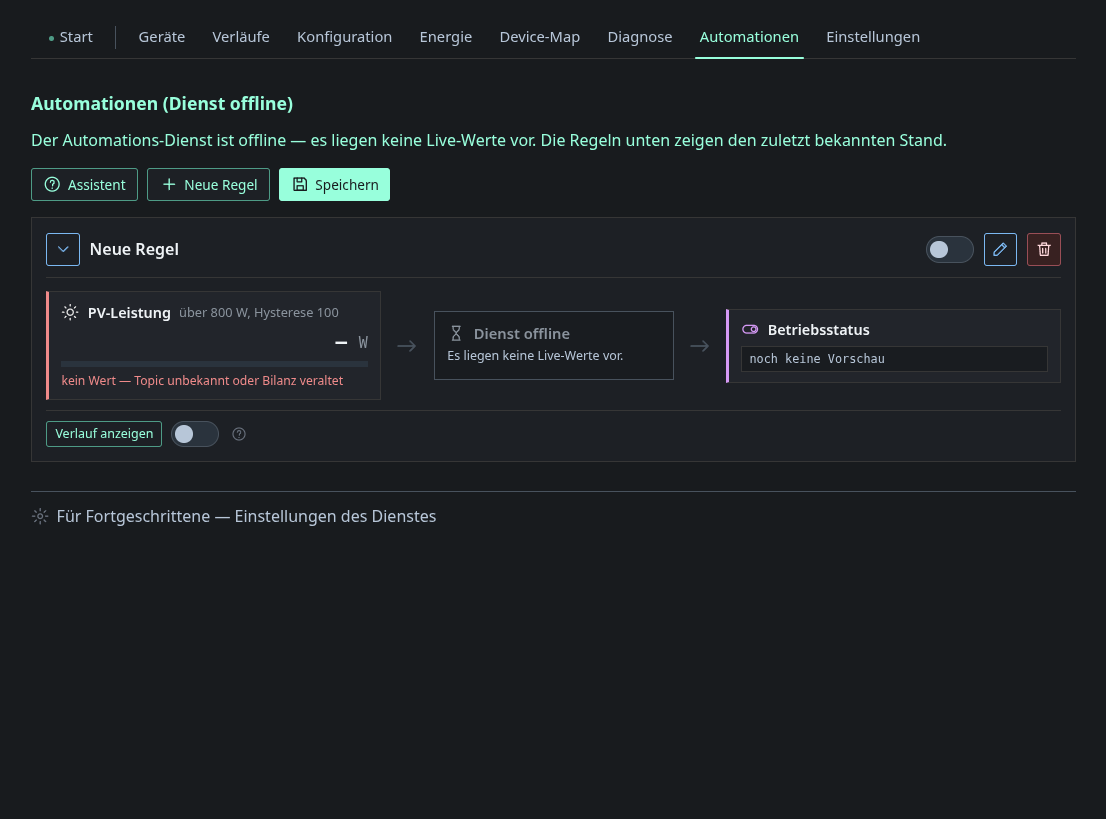Delete the rule with the trash icon
This screenshot has height=819, width=1106.
(1044, 250)
